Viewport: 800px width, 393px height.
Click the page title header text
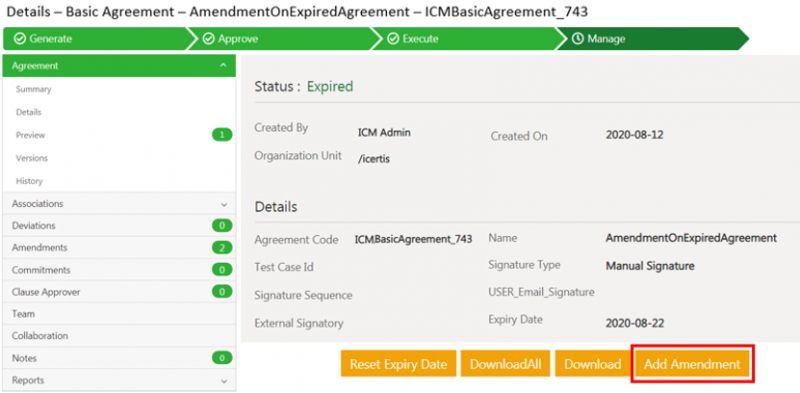point(297,12)
